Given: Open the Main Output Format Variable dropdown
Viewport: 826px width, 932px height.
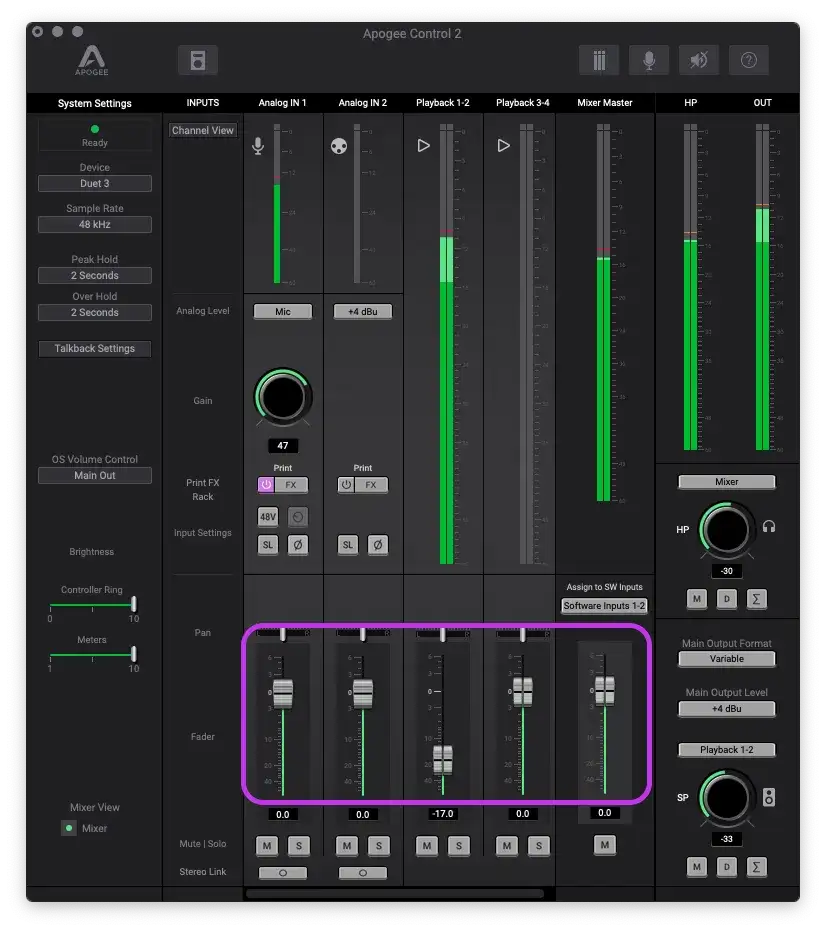Looking at the screenshot, I should (726, 659).
